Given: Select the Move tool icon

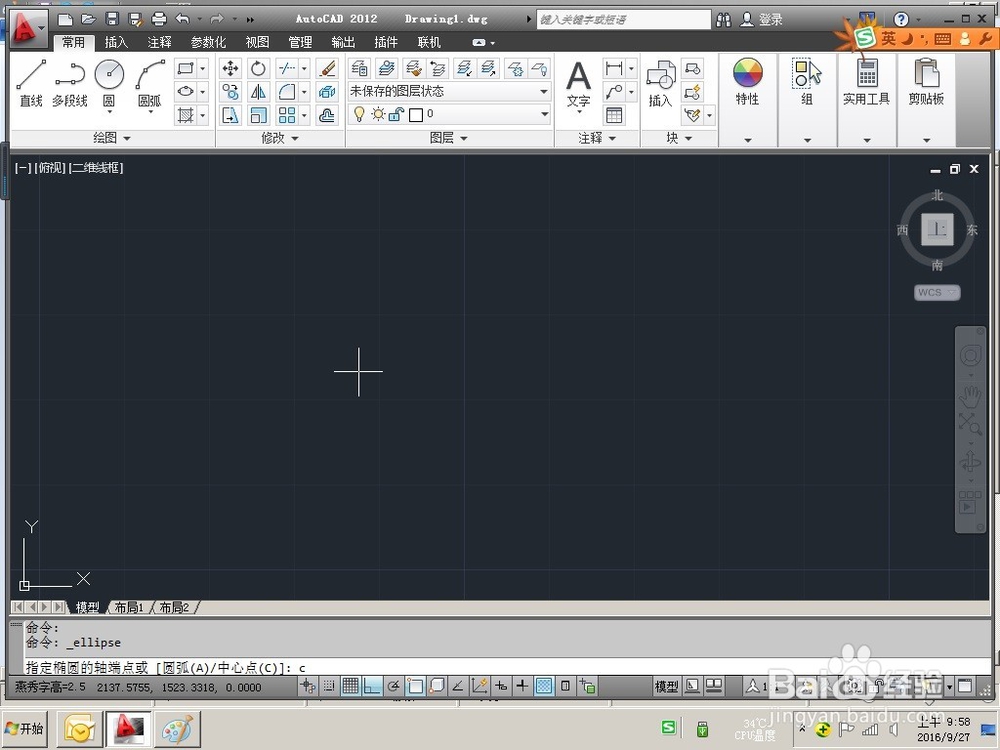Looking at the screenshot, I should 230,68.
